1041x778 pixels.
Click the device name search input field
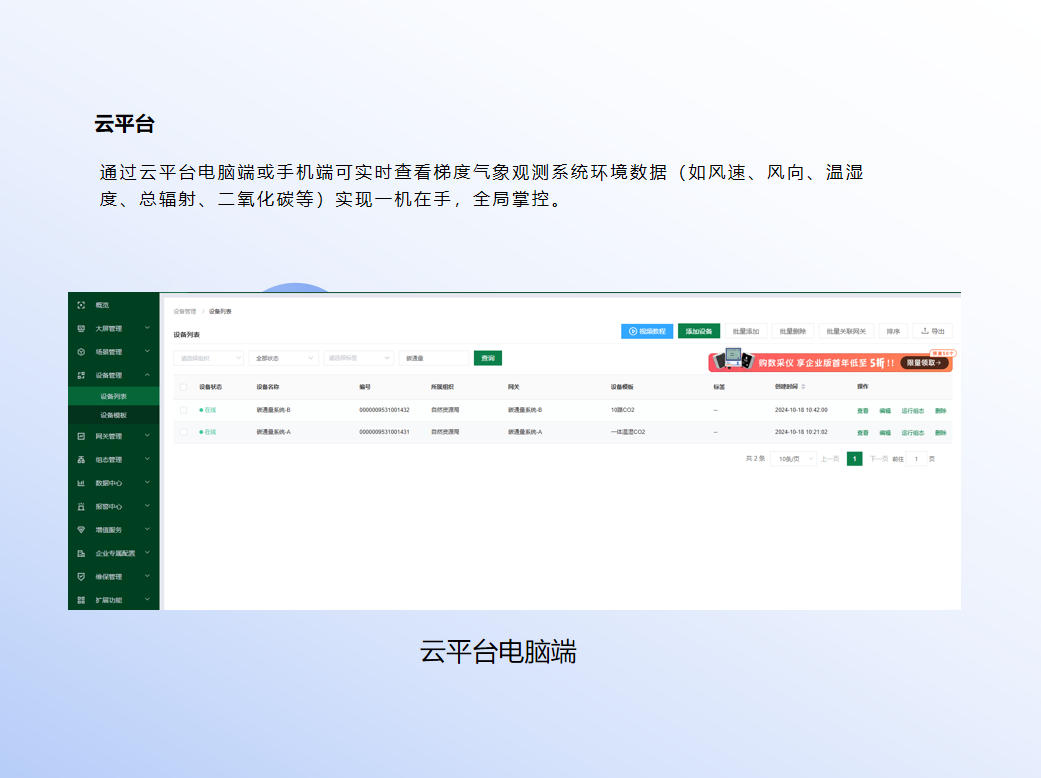tap(434, 358)
